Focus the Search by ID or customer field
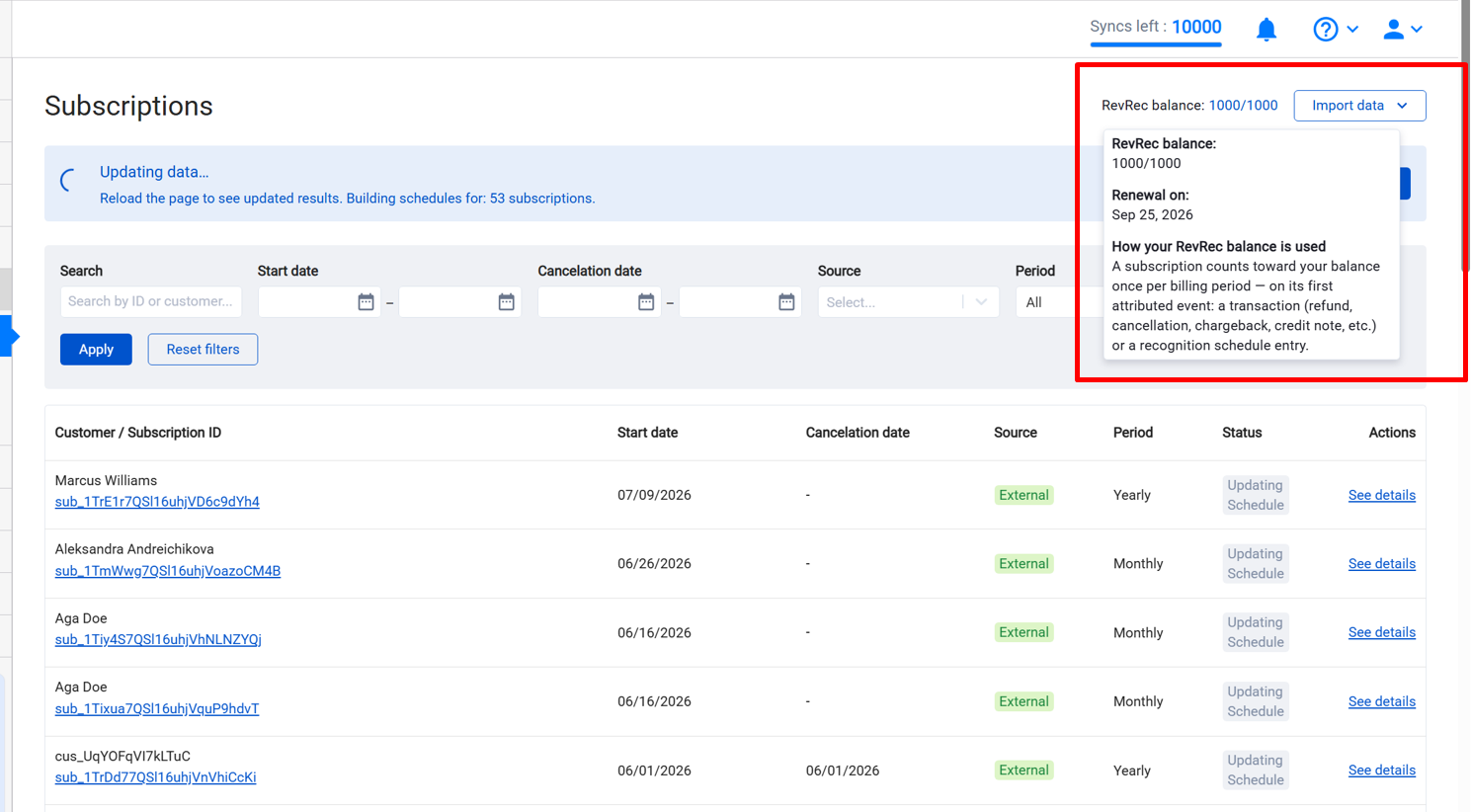 [x=151, y=301]
